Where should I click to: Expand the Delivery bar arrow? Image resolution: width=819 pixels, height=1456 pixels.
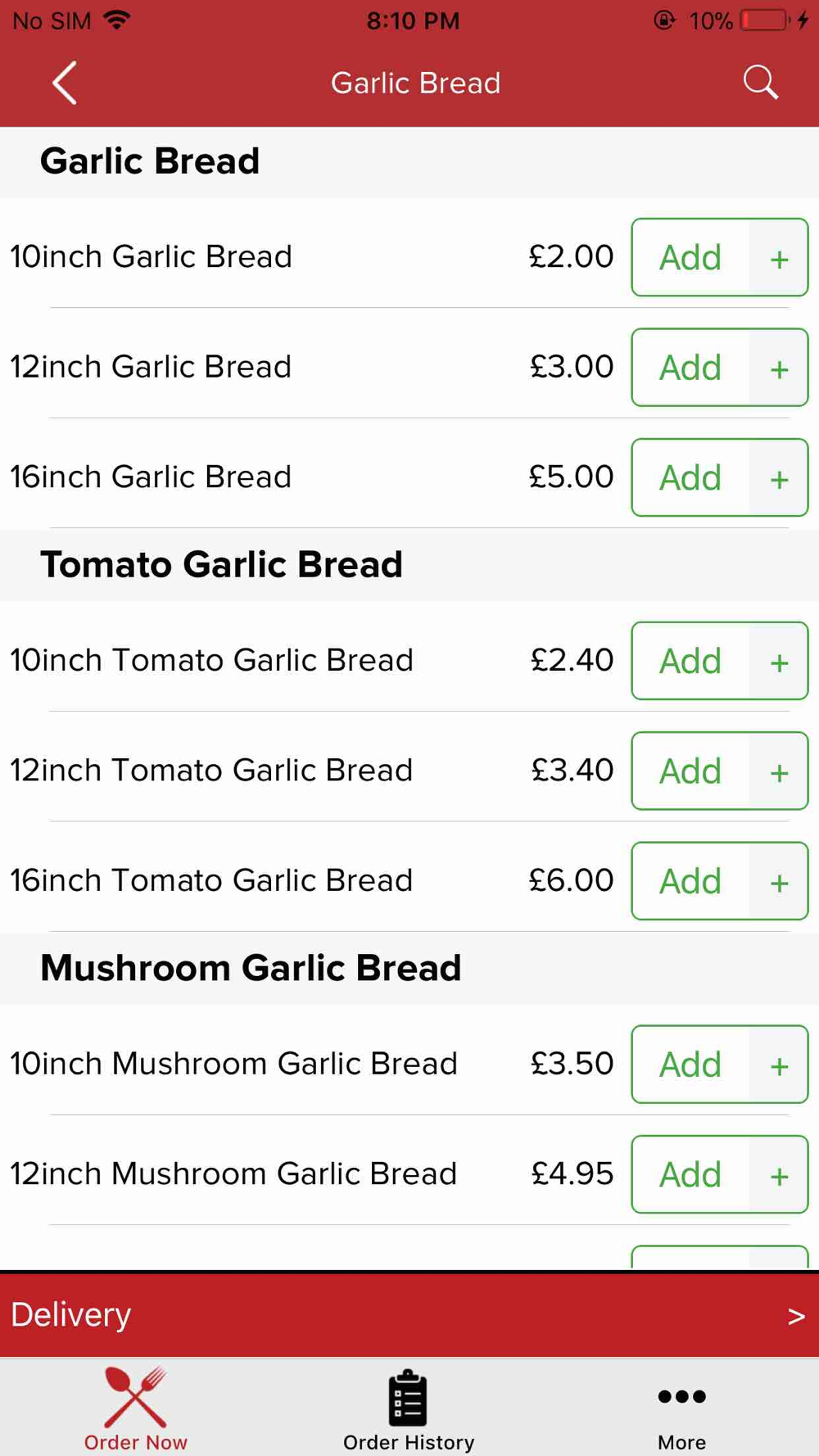[796, 1316]
